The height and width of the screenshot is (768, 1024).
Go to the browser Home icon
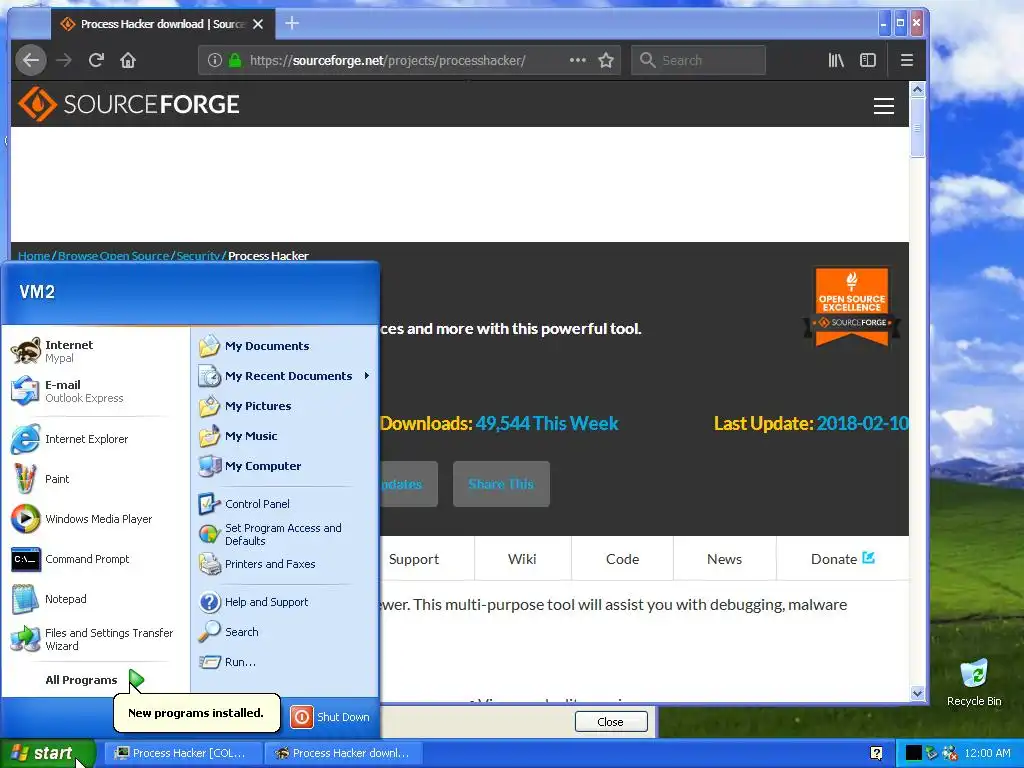coord(128,61)
